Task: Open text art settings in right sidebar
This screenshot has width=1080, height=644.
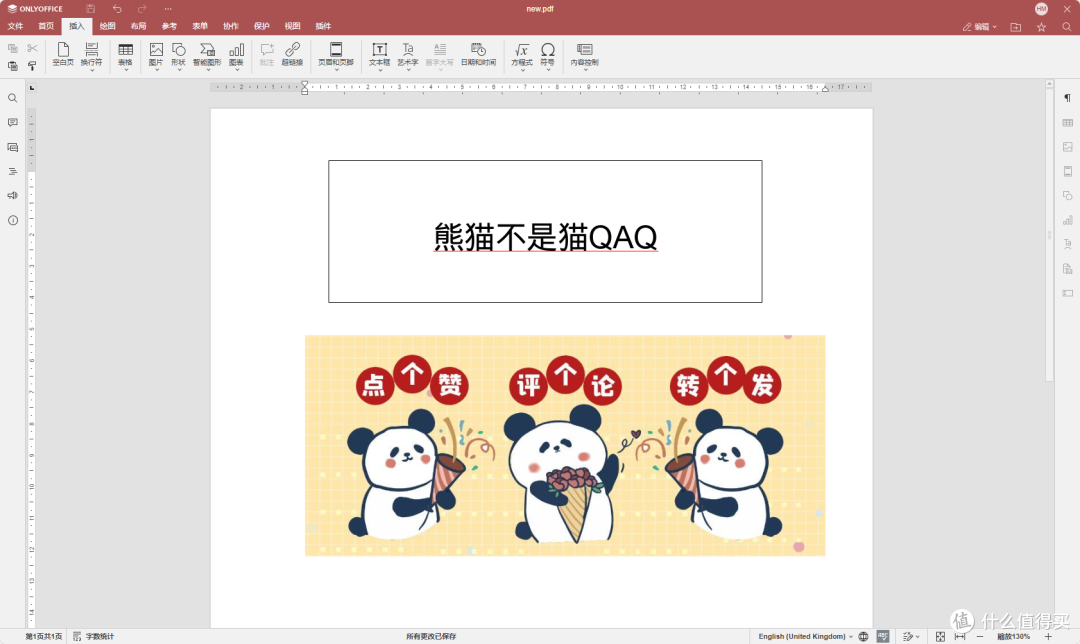Action: pyautogui.click(x=1068, y=244)
